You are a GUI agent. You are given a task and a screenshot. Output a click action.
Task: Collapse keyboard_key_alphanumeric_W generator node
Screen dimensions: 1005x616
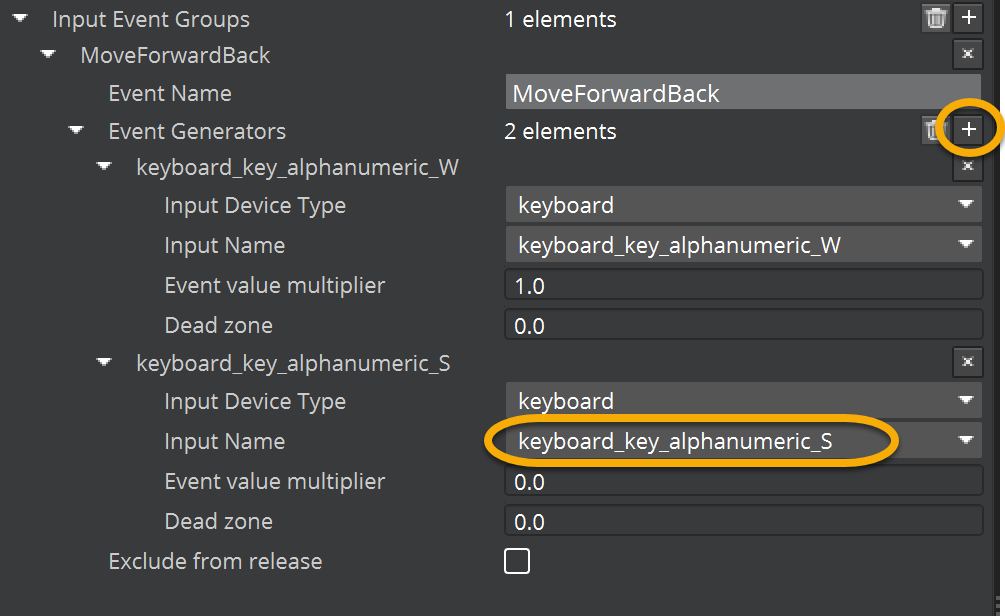[x=104, y=166]
